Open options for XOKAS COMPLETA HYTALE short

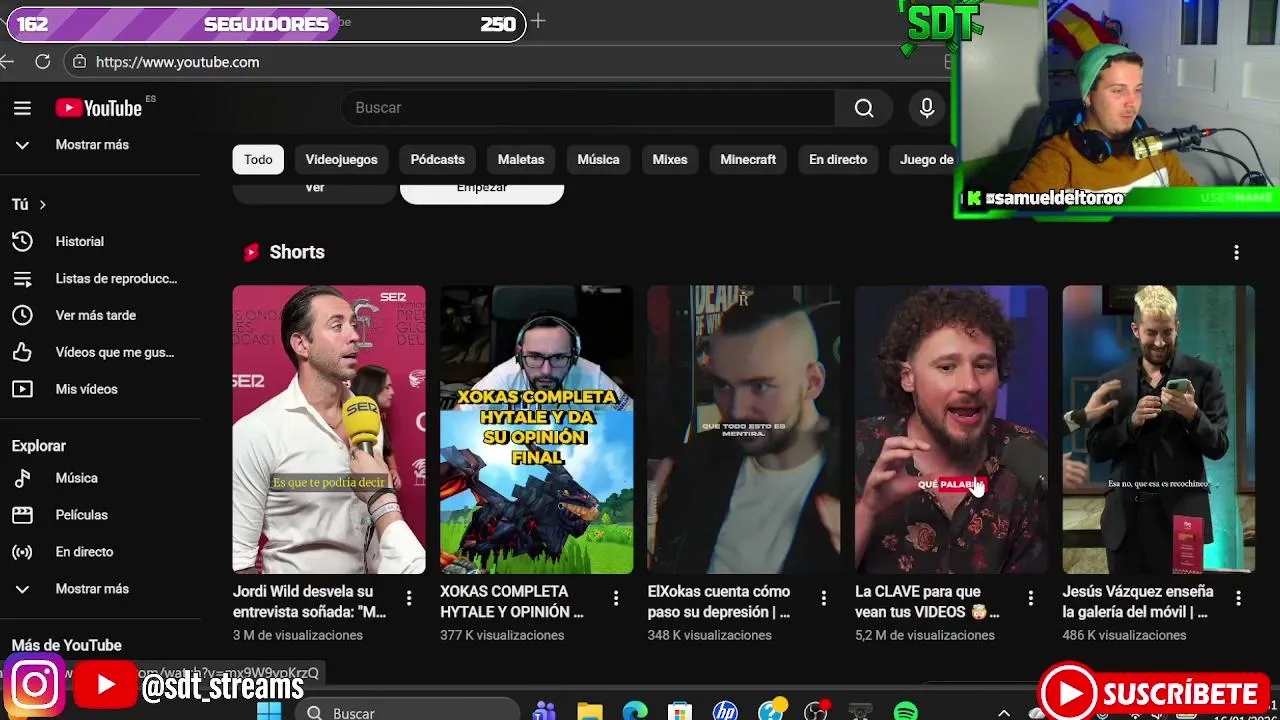point(616,598)
